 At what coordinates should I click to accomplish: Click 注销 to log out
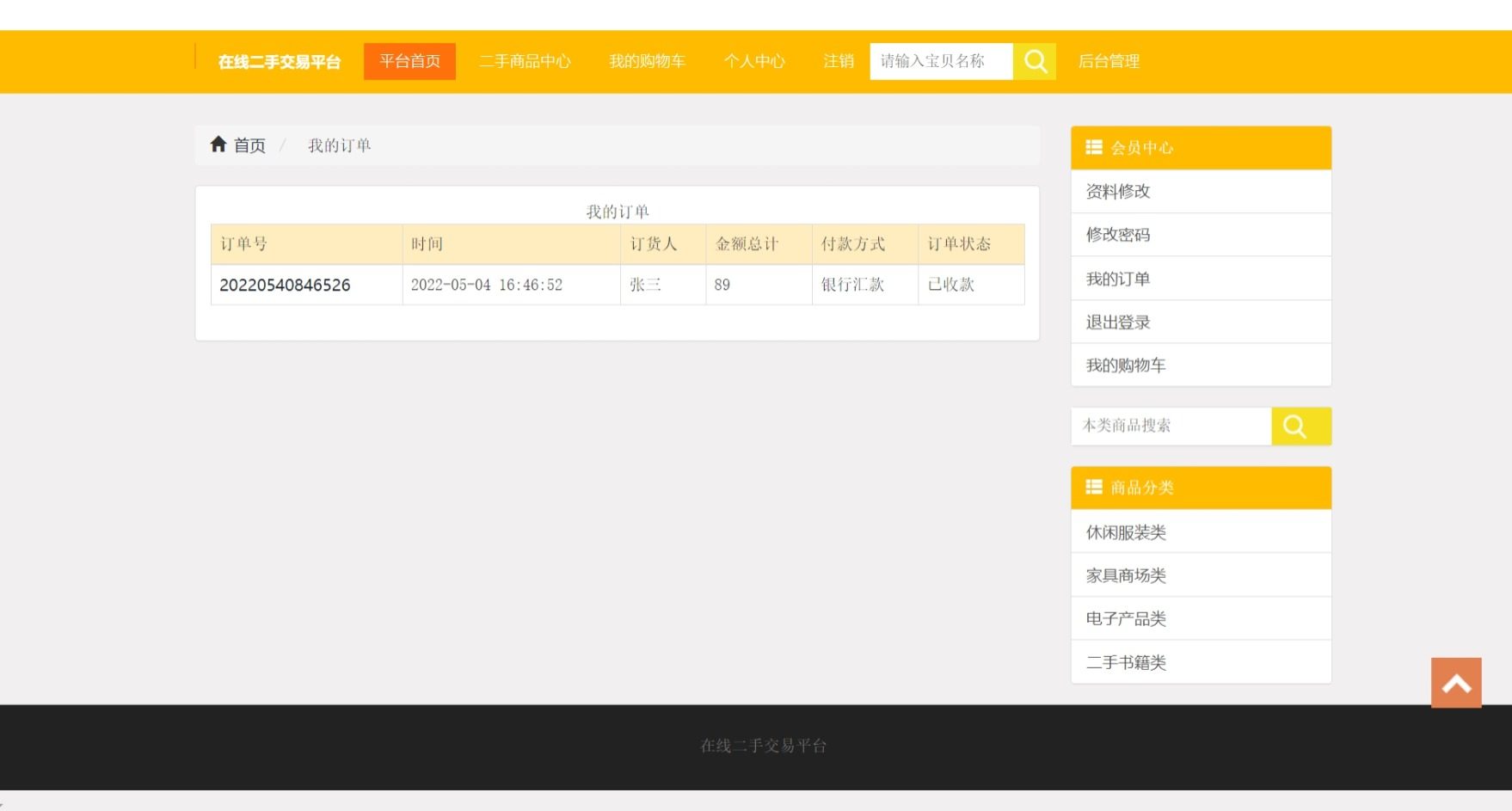pos(838,61)
